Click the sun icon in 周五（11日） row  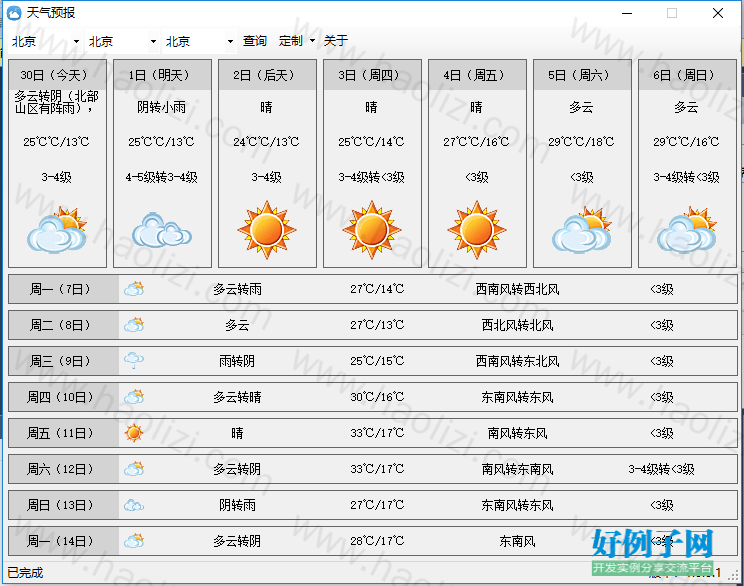[x=134, y=433]
